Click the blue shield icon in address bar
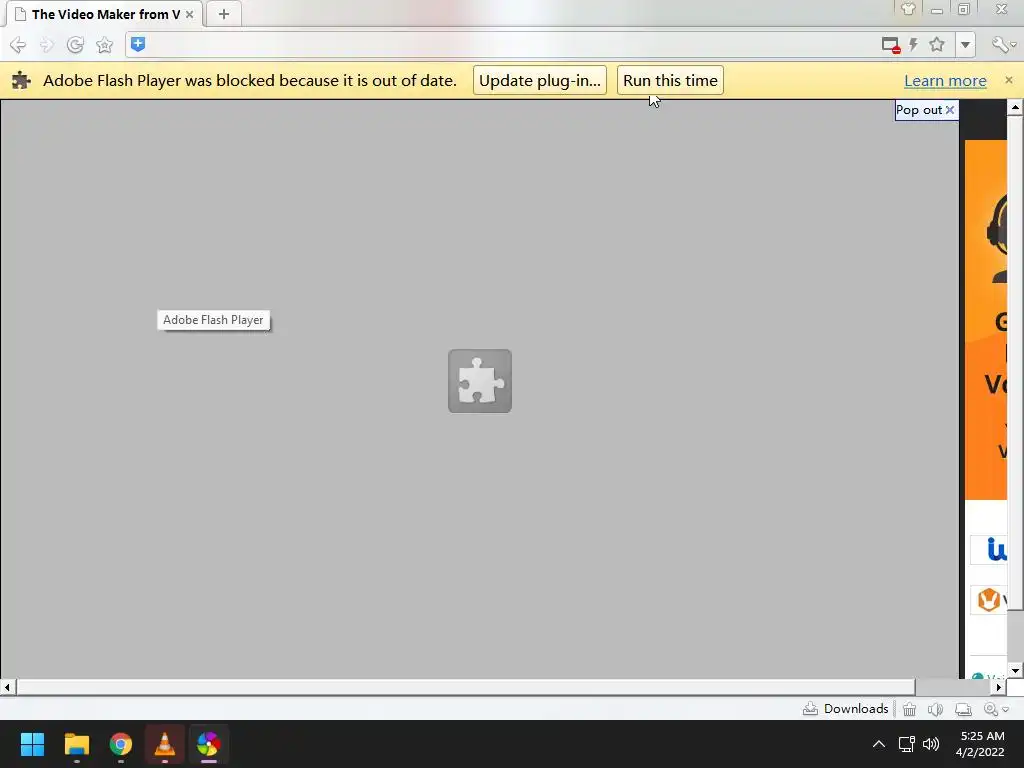 point(138,44)
